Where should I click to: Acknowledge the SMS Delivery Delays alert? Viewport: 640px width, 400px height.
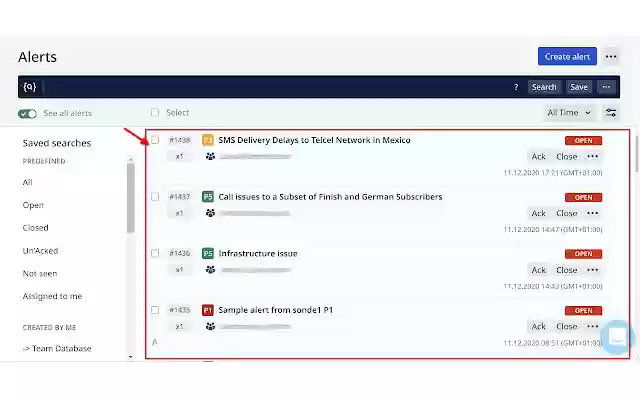tap(538, 156)
